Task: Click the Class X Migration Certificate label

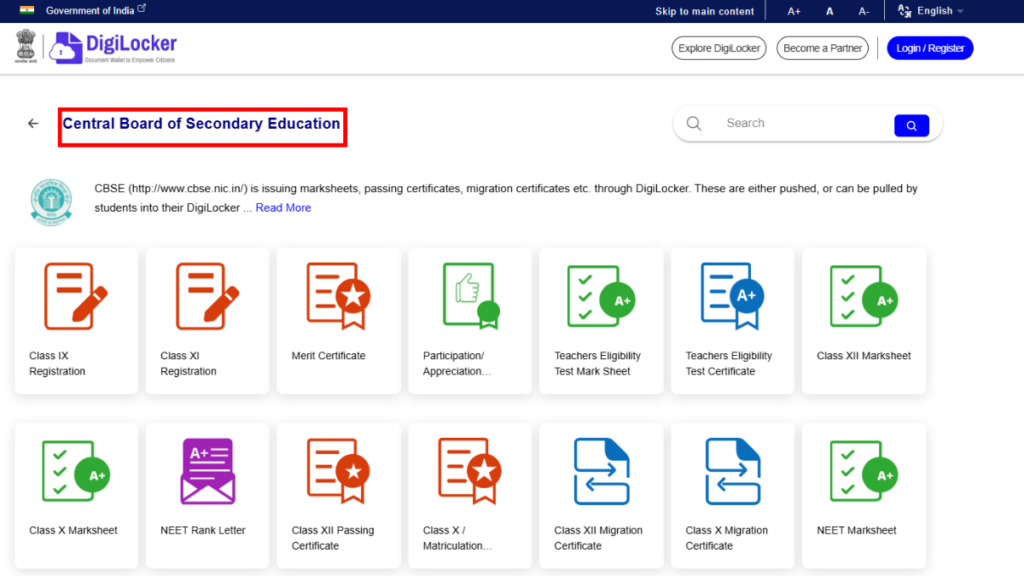Action: point(726,538)
